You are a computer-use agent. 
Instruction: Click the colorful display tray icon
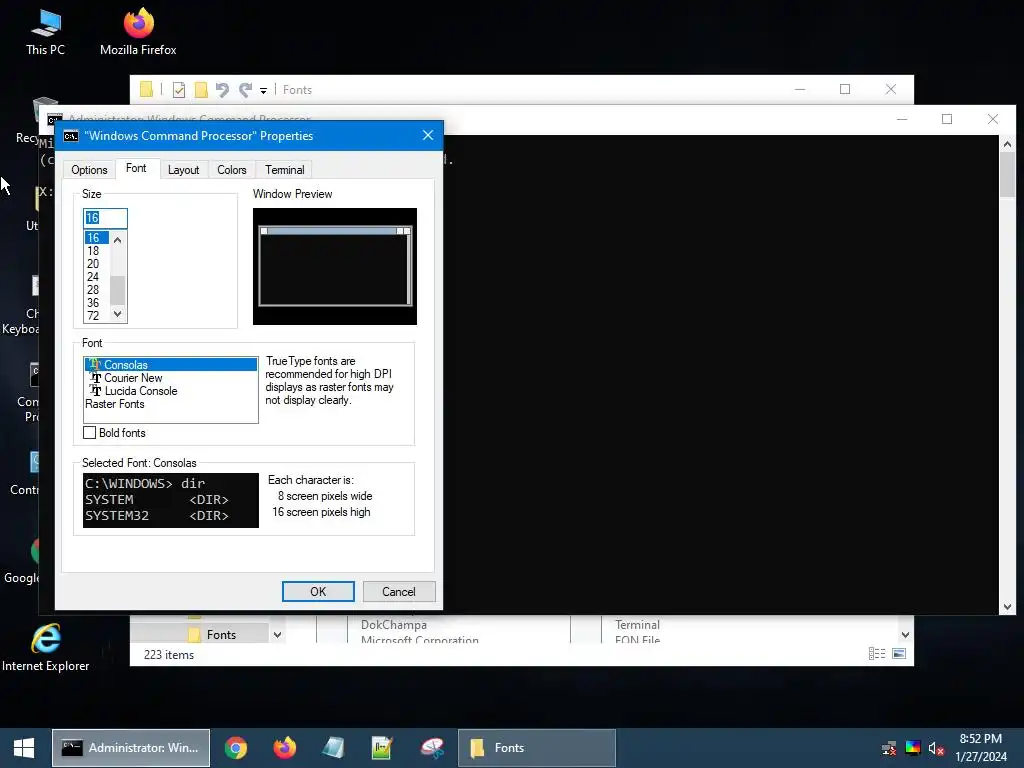tap(913, 748)
